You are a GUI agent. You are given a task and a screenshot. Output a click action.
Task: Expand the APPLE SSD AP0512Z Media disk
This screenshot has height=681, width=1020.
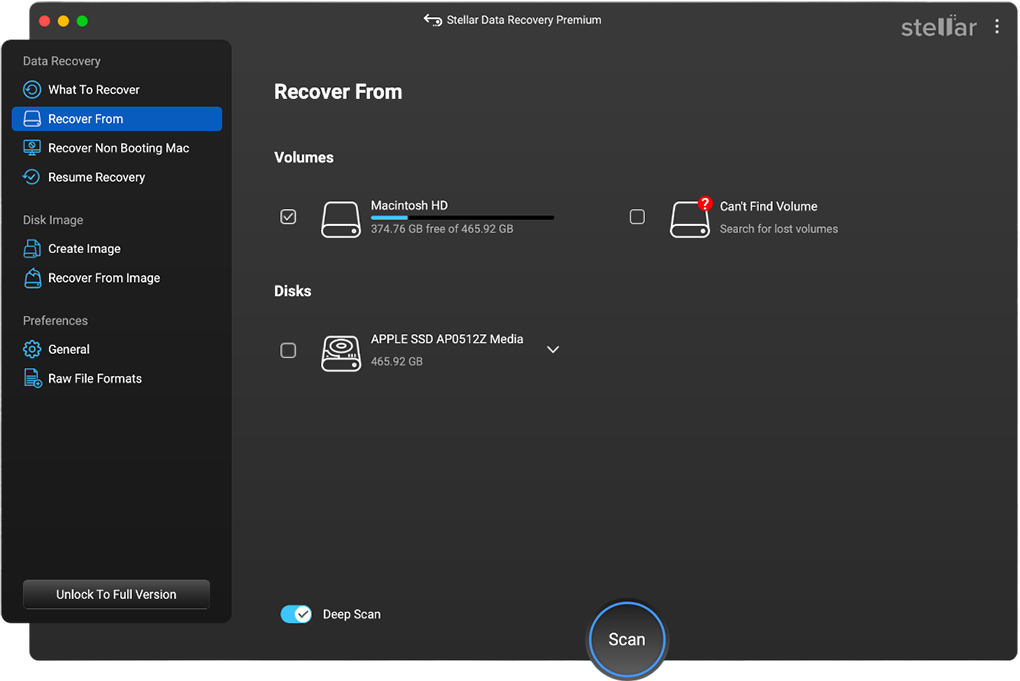coord(553,350)
